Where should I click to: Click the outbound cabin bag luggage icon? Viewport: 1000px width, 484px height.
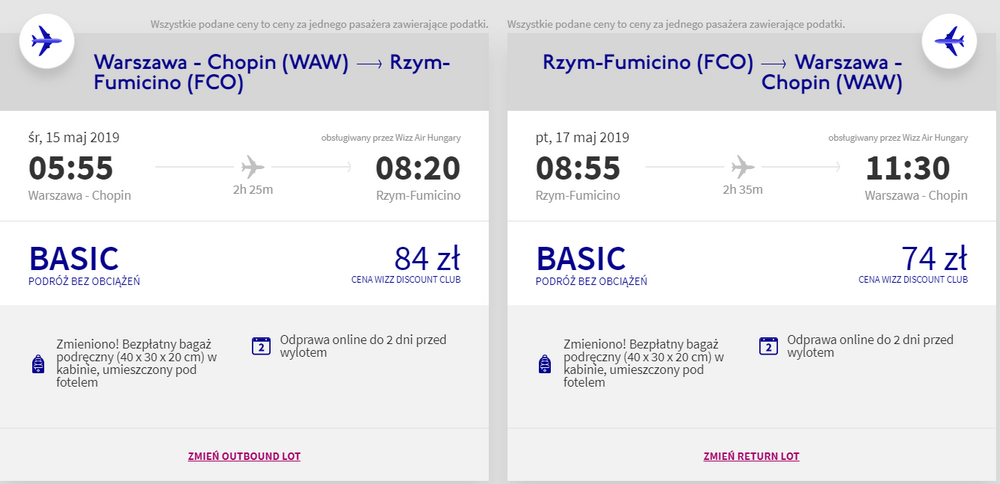[x=38, y=364]
